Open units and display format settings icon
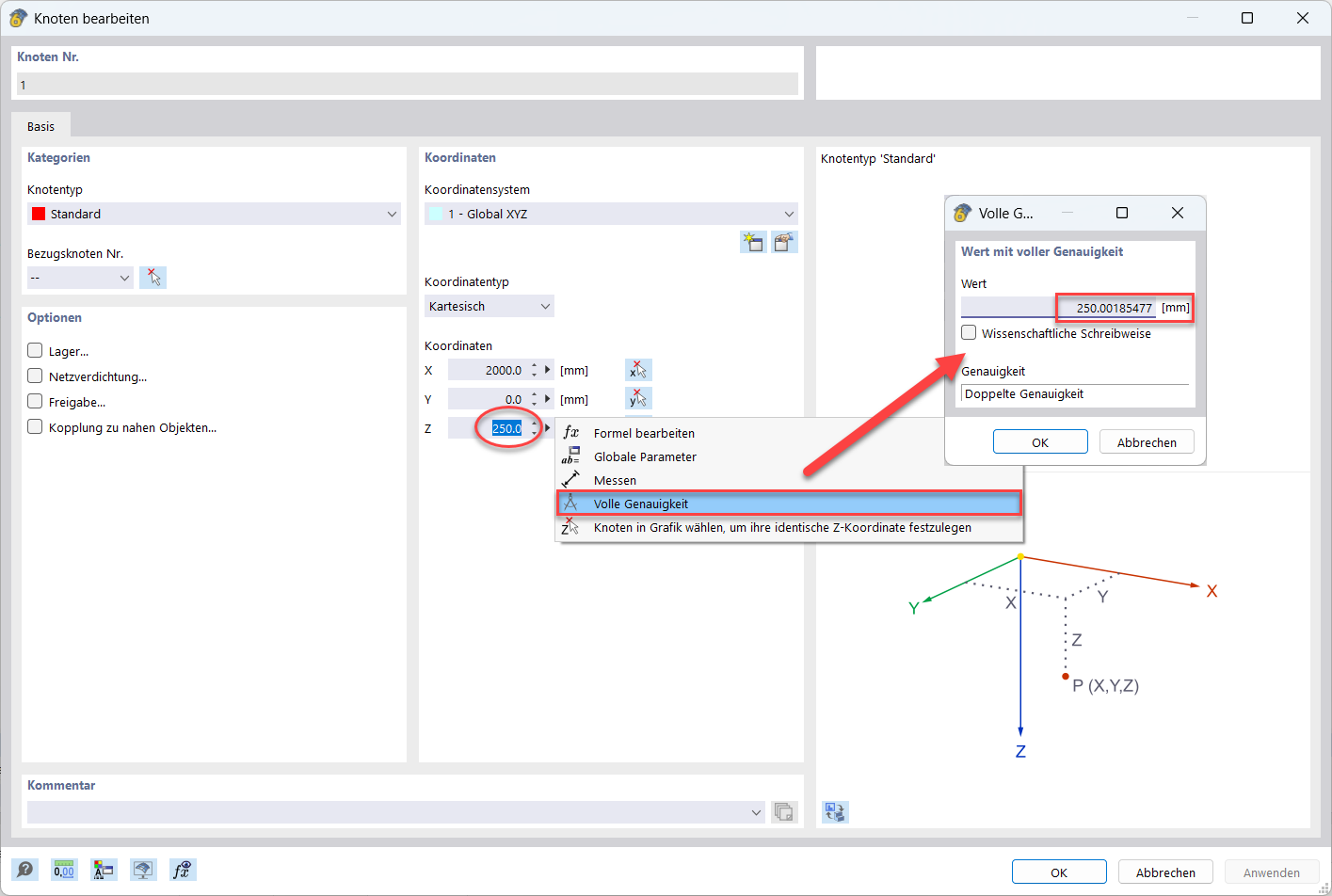Viewport: 1332px width, 896px height. point(104,870)
